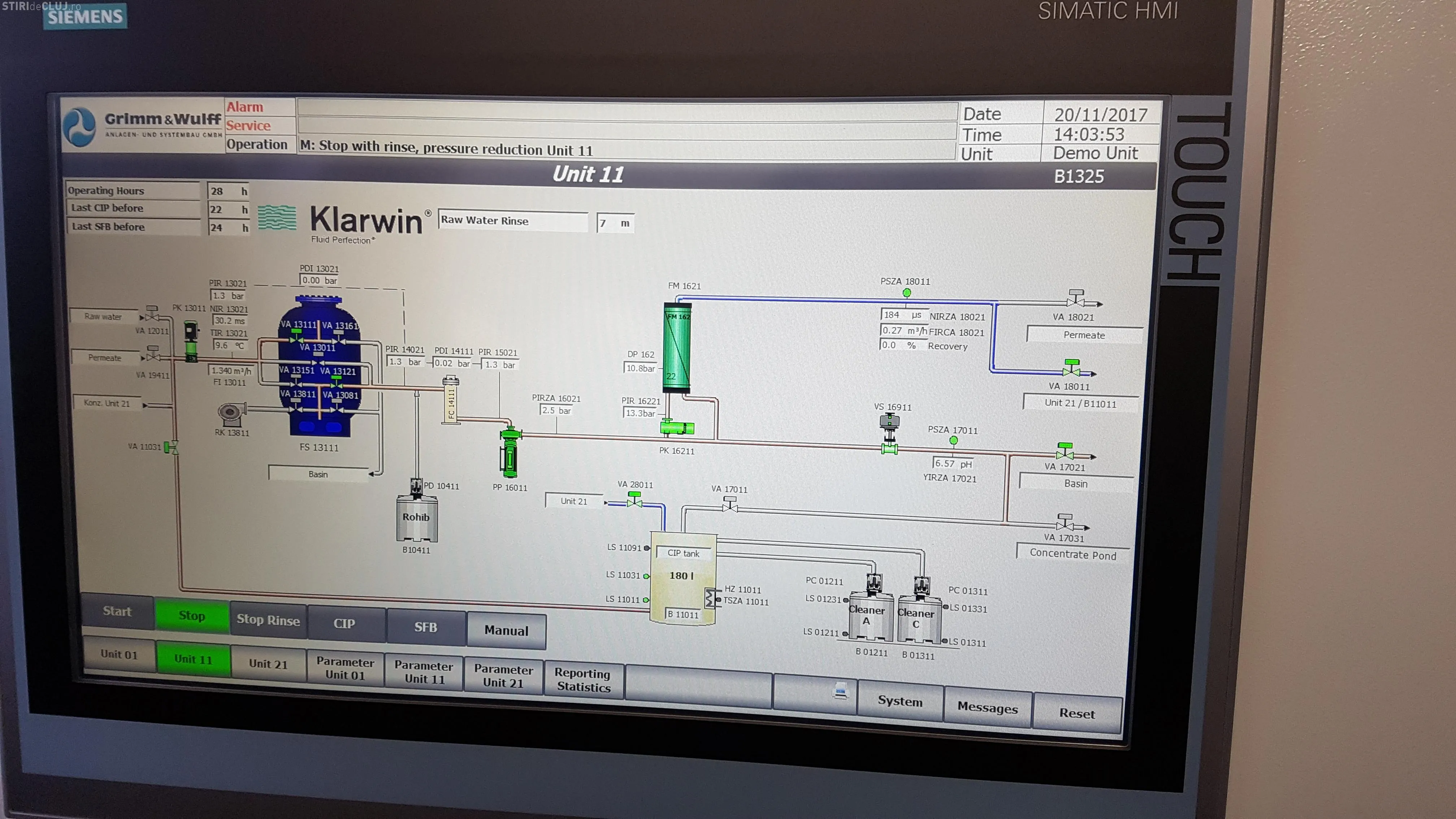Click the RK 13811 blower icon
The height and width of the screenshot is (819, 1456).
(231, 413)
